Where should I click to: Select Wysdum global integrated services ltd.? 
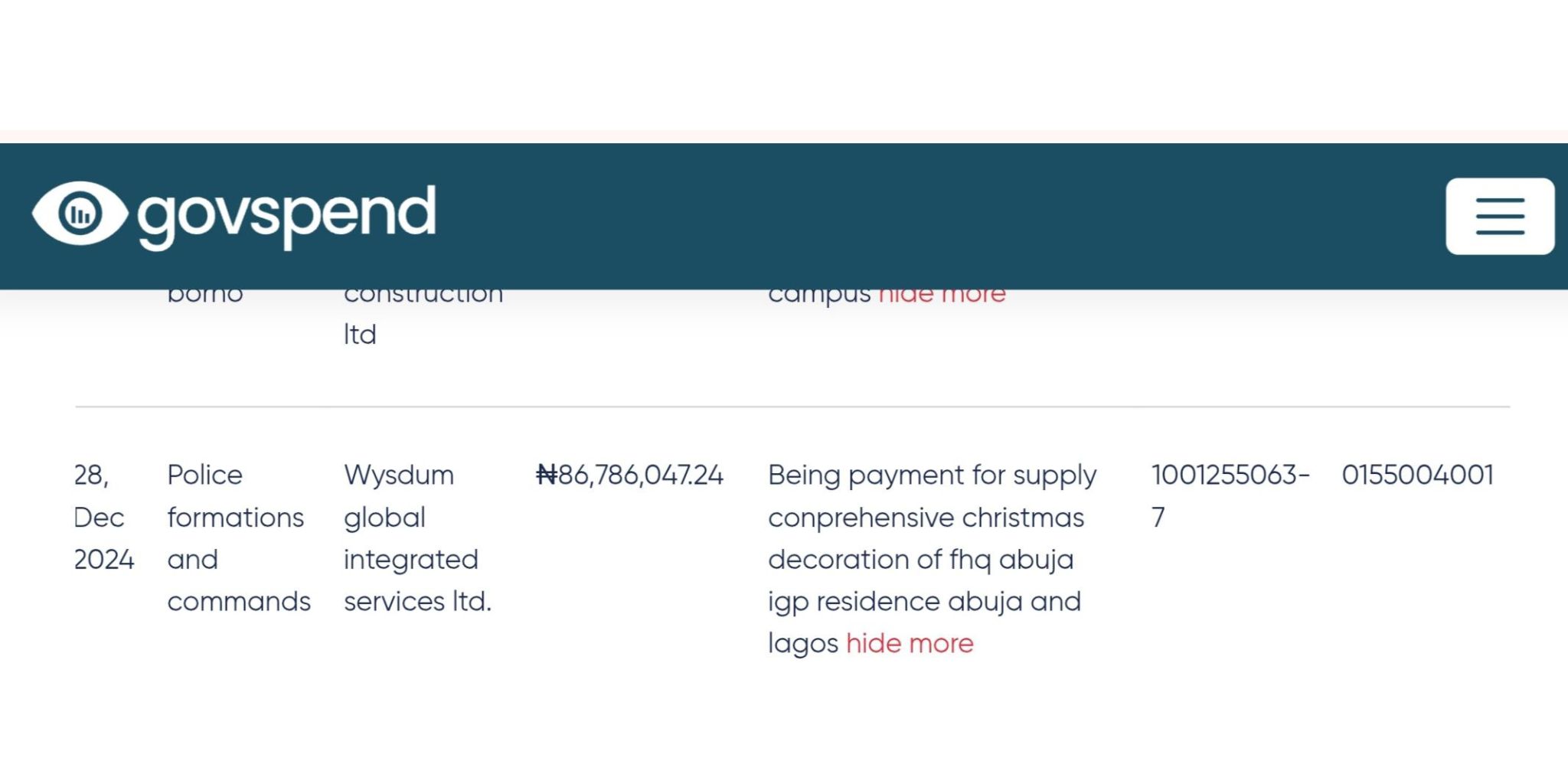(418, 537)
